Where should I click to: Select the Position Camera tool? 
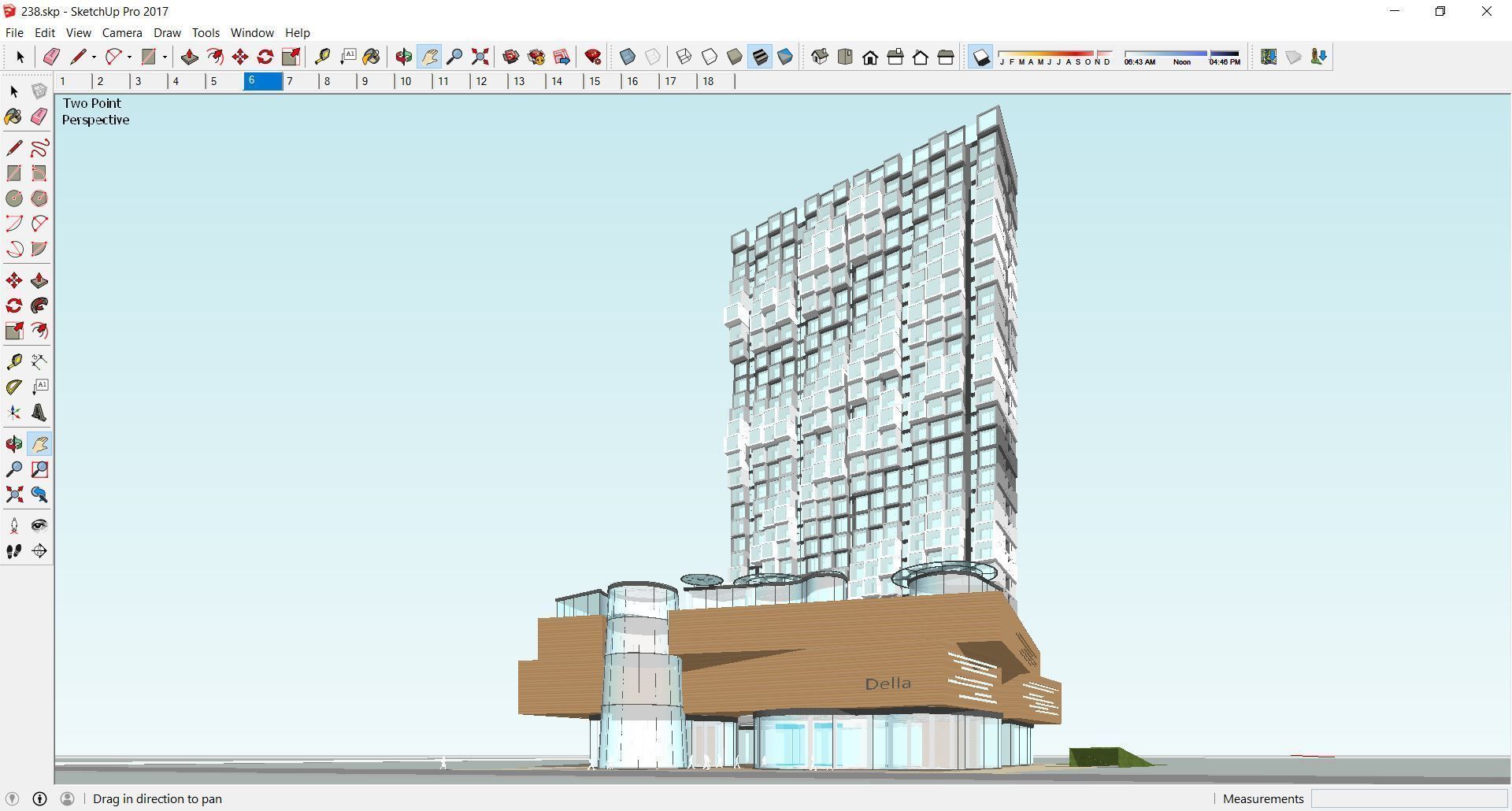coord(14,526)
